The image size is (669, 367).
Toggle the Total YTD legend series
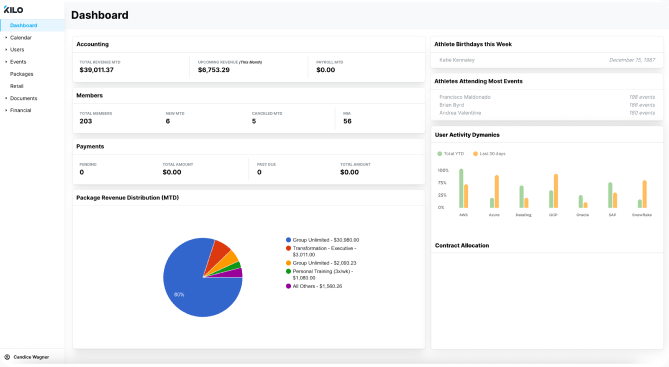tap(451, 154)
